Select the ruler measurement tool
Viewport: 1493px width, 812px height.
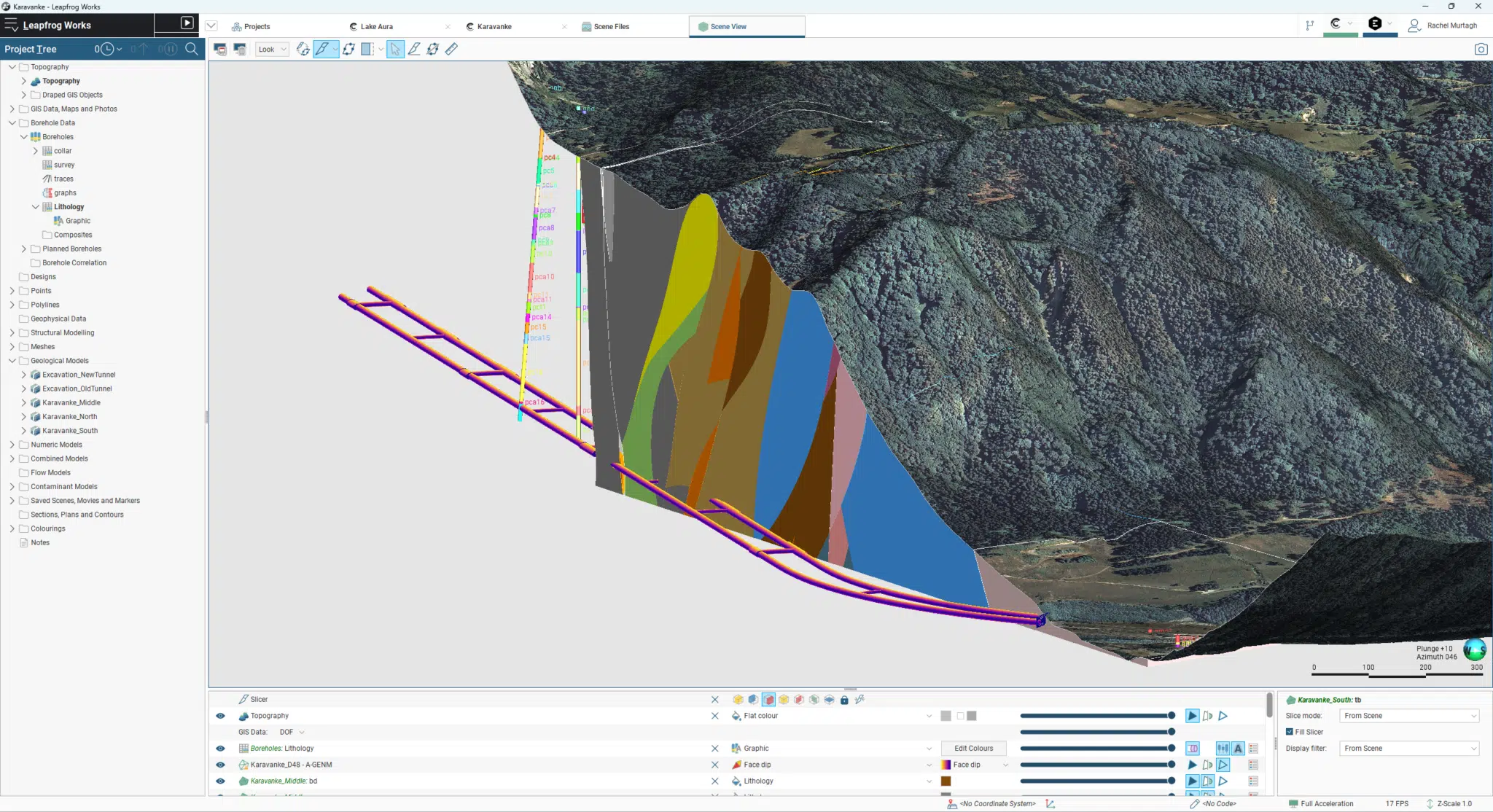pos(451,49)
